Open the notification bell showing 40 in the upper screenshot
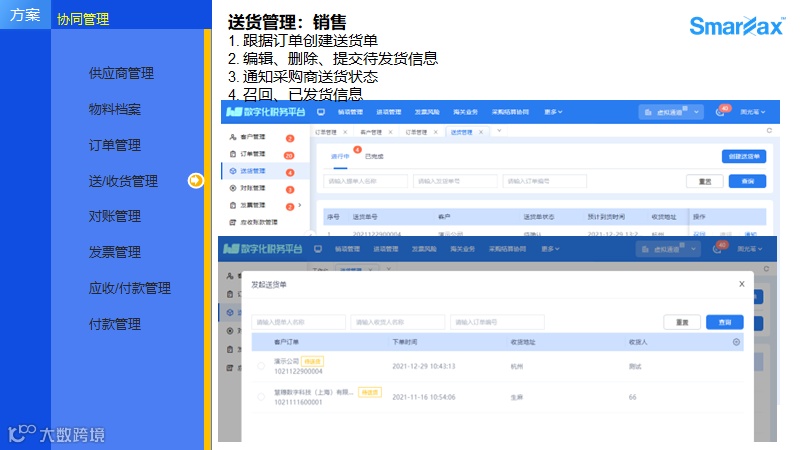This screenshot has height=450, width=800. (720, 112)
